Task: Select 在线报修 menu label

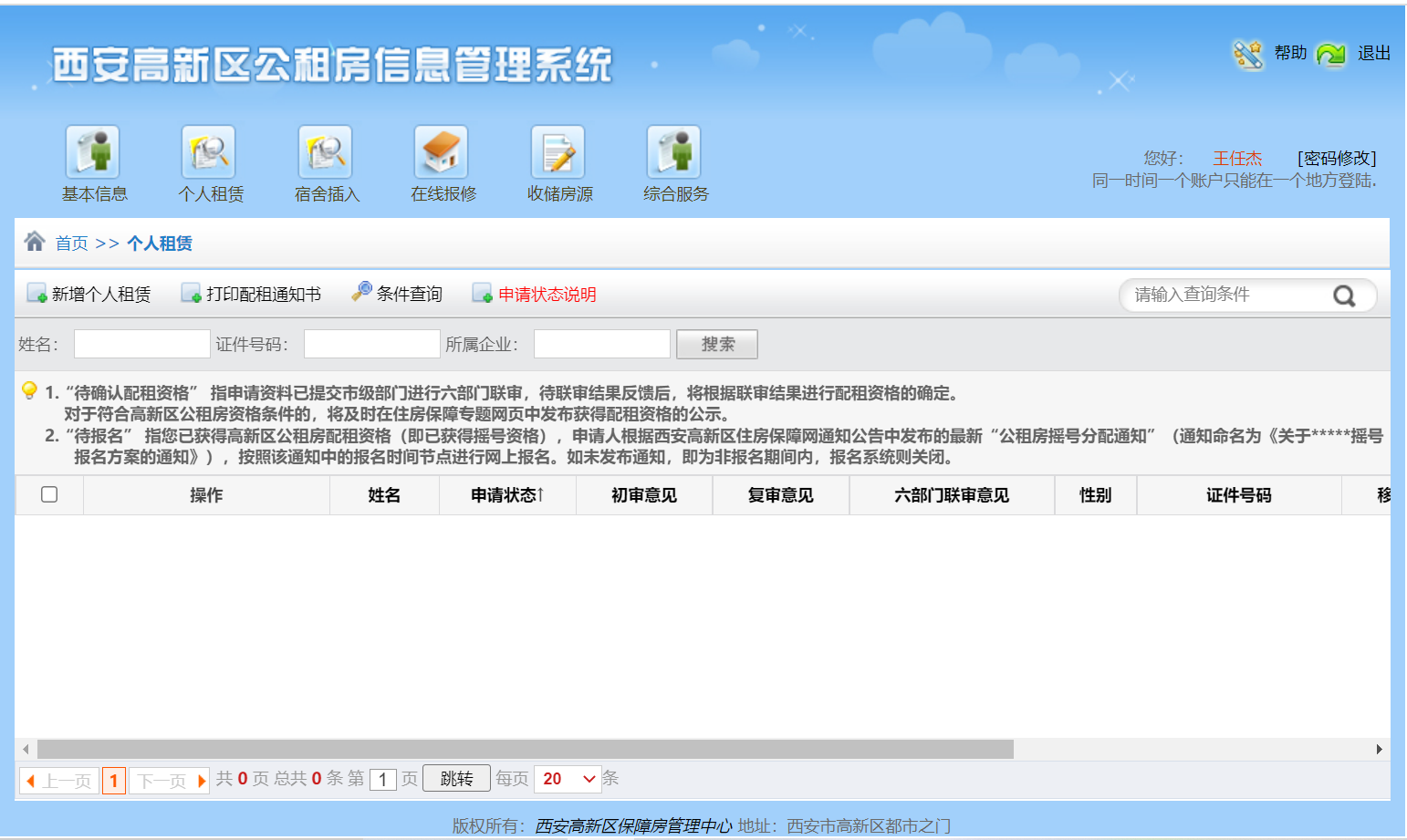Action: (x=443, y=194)
